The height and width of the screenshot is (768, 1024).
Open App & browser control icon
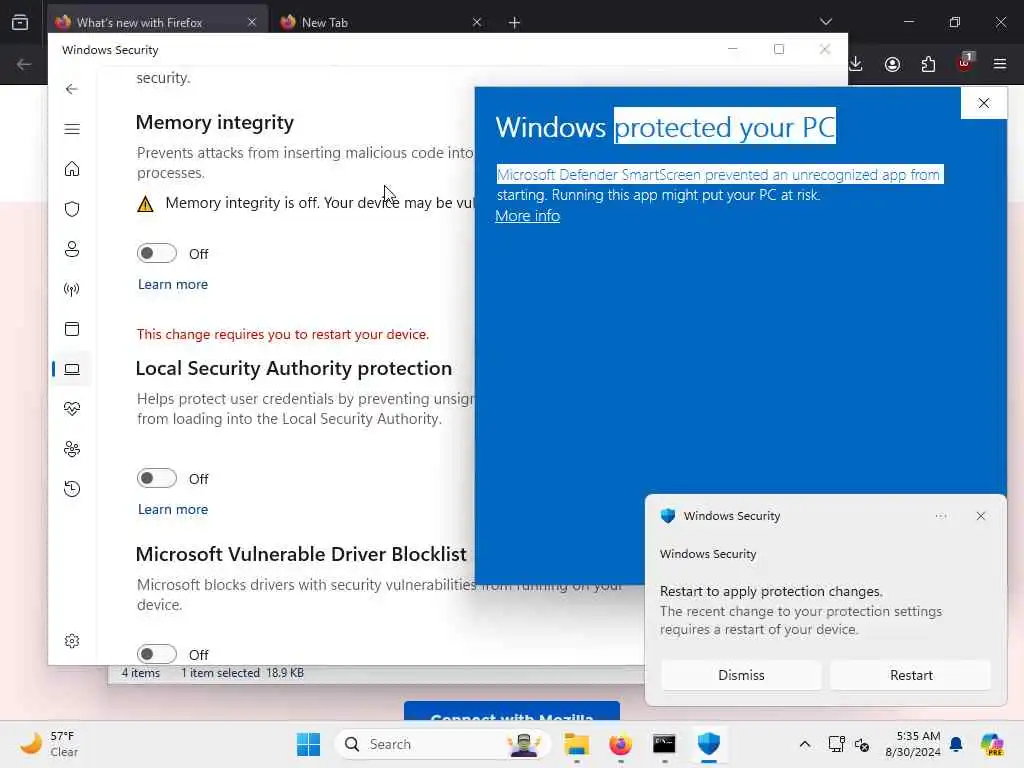(x=72, y=328)
